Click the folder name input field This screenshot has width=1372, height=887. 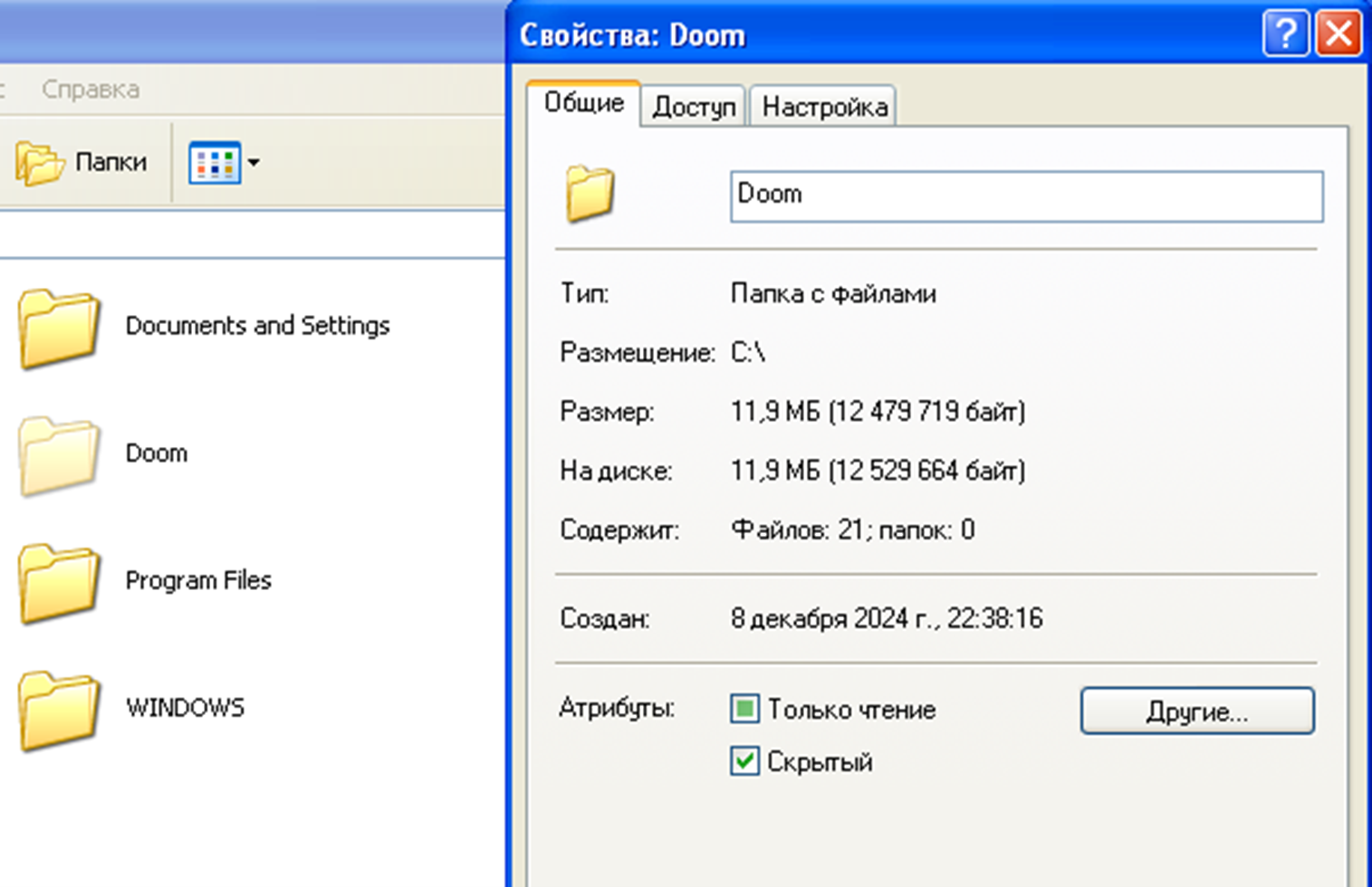[x=1026, y=196]
